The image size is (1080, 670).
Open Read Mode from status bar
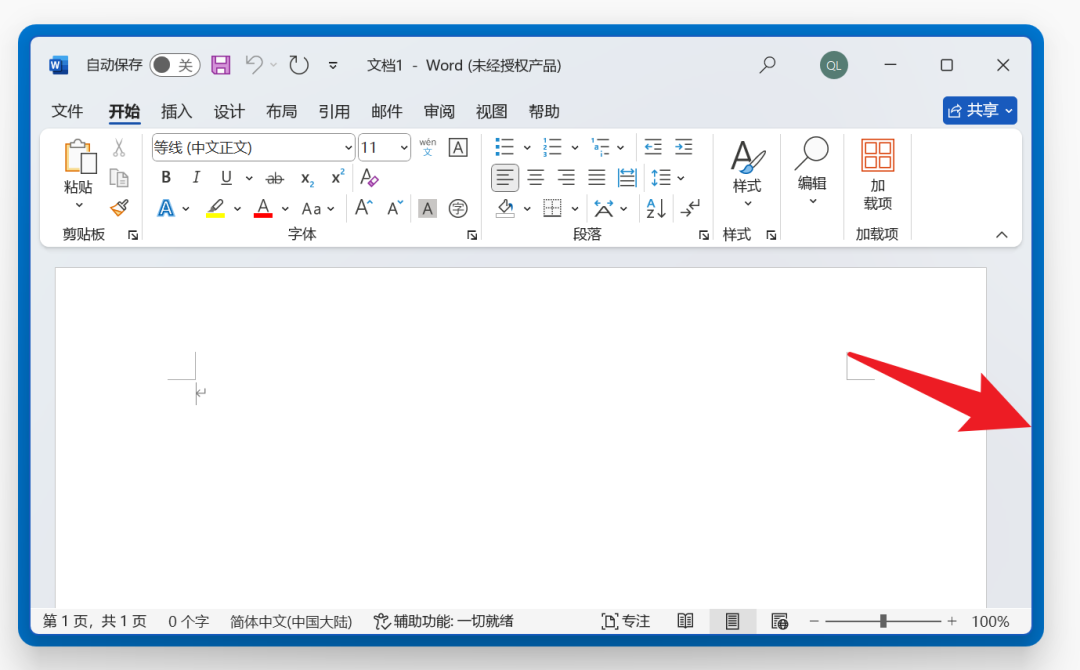685,621
